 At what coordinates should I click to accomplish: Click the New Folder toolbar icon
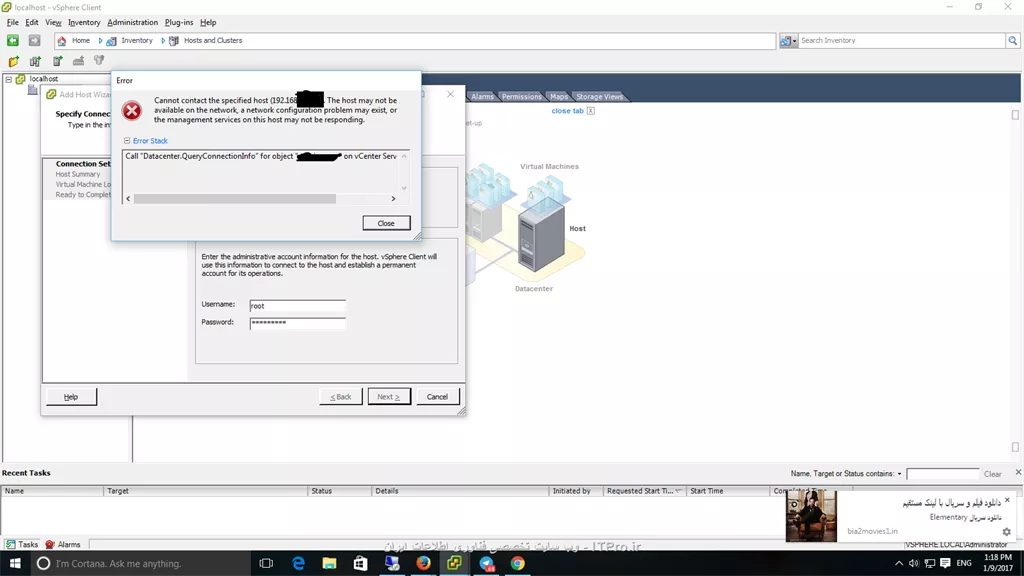coord(14,61)
